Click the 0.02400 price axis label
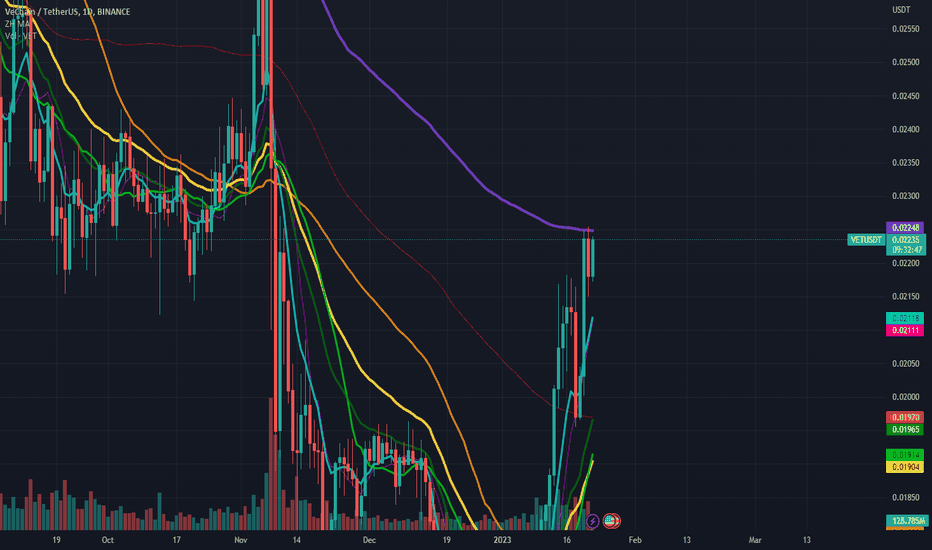This screenshot has width=932, height=550. [x=905, y=130]
